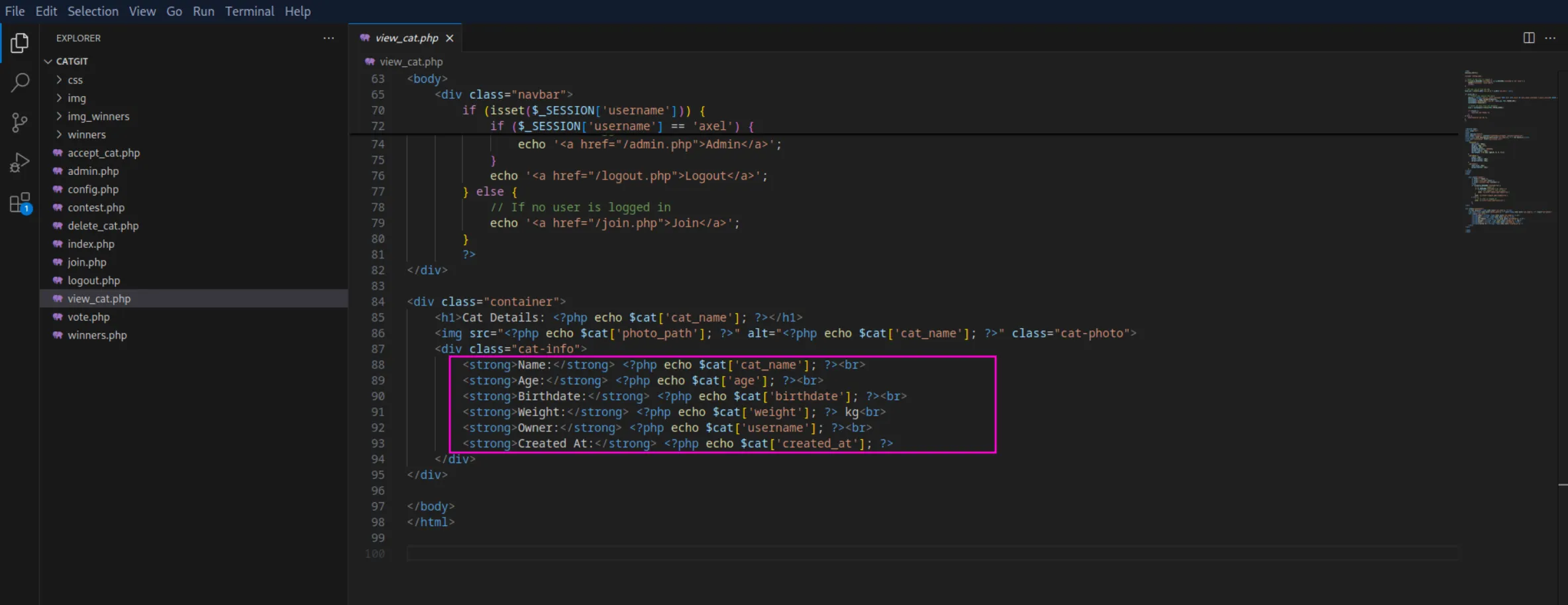The image size is (1568, 605).
Task: Click view_cat.php breadcrumb path
Action: pyautogui.click(x=411, y=62)
